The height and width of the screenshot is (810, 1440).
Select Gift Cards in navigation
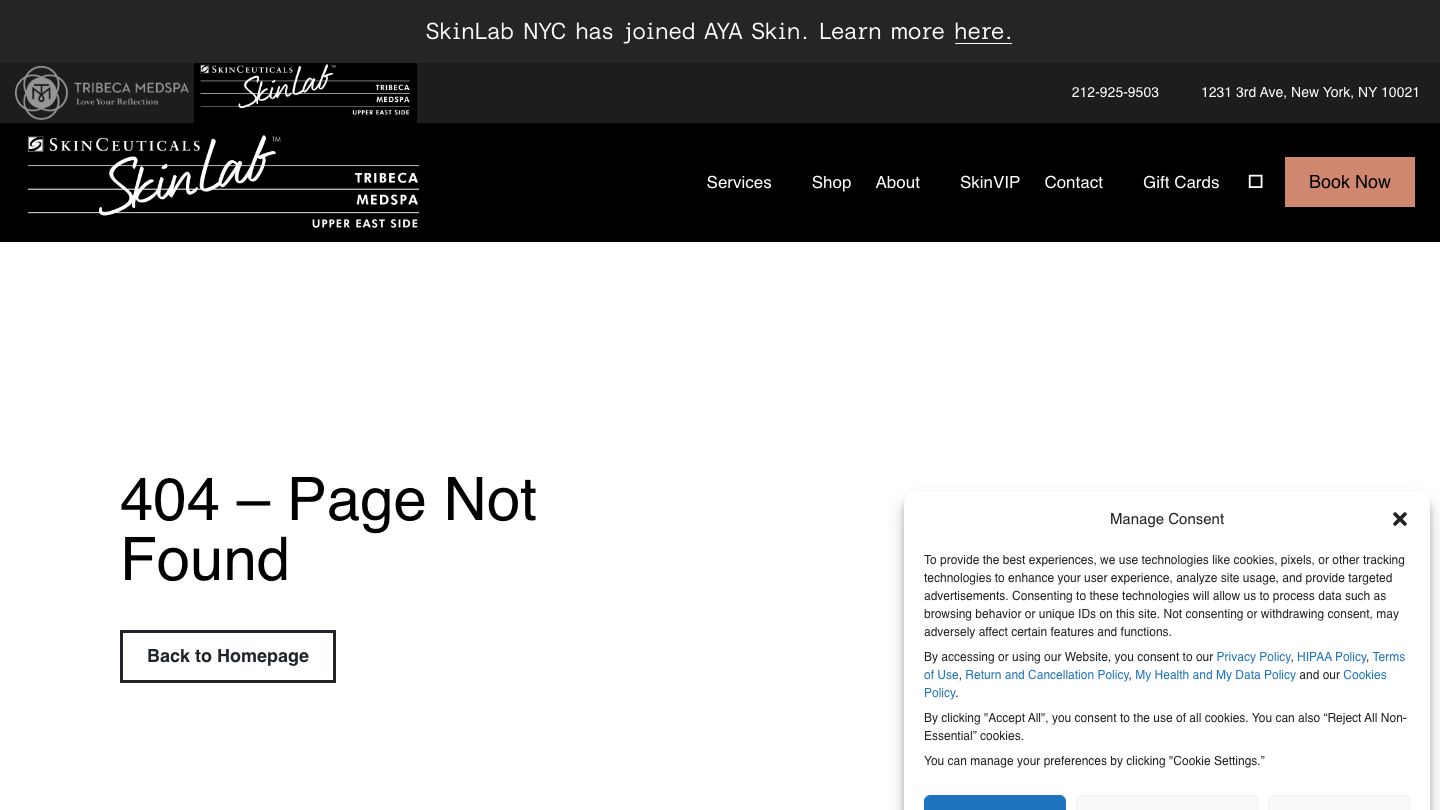tap(1180, 182)
